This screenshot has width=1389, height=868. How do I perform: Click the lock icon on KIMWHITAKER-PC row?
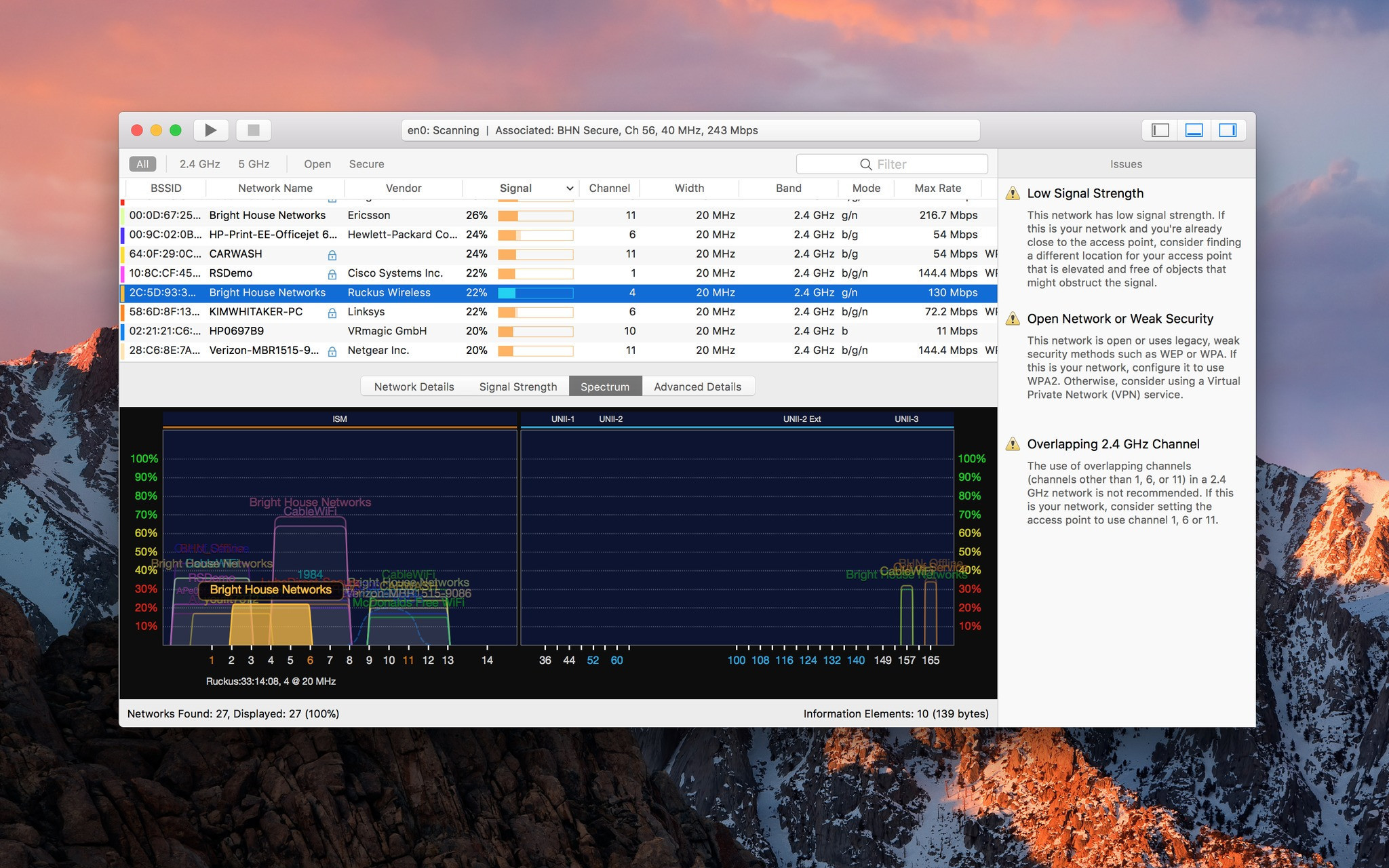[332, 312]
